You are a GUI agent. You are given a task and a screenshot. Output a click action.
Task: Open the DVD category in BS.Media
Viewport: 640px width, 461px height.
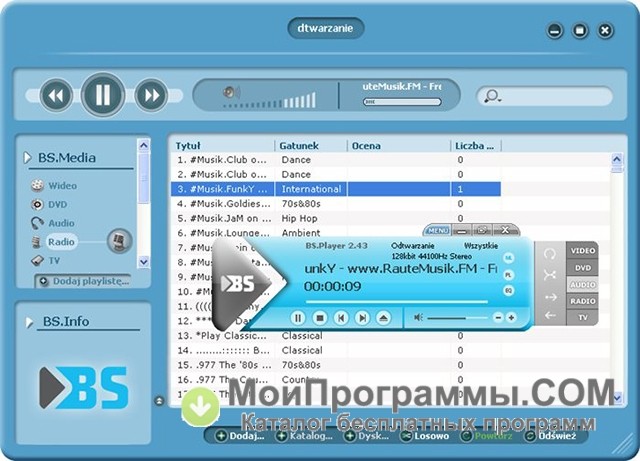tap(58, 205)
